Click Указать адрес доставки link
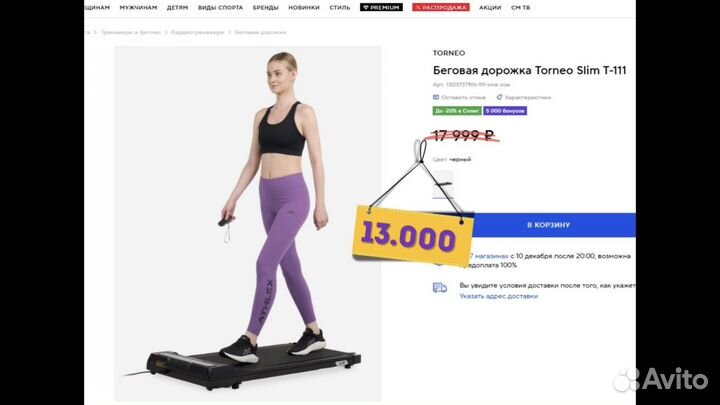The width and height of the screenshot is (720, 405). tap(499, 296)
